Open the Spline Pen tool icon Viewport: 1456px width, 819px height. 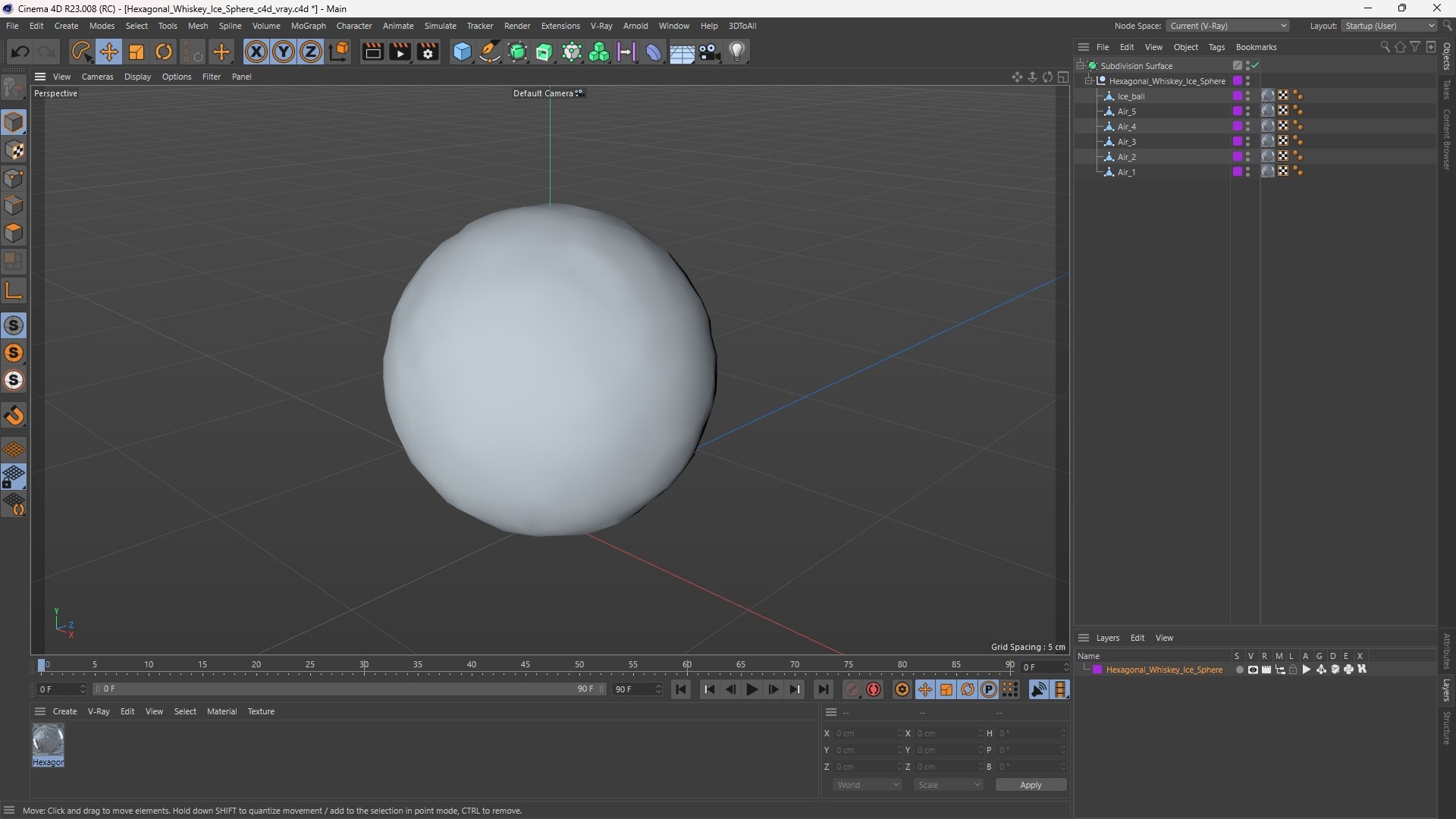490,52
